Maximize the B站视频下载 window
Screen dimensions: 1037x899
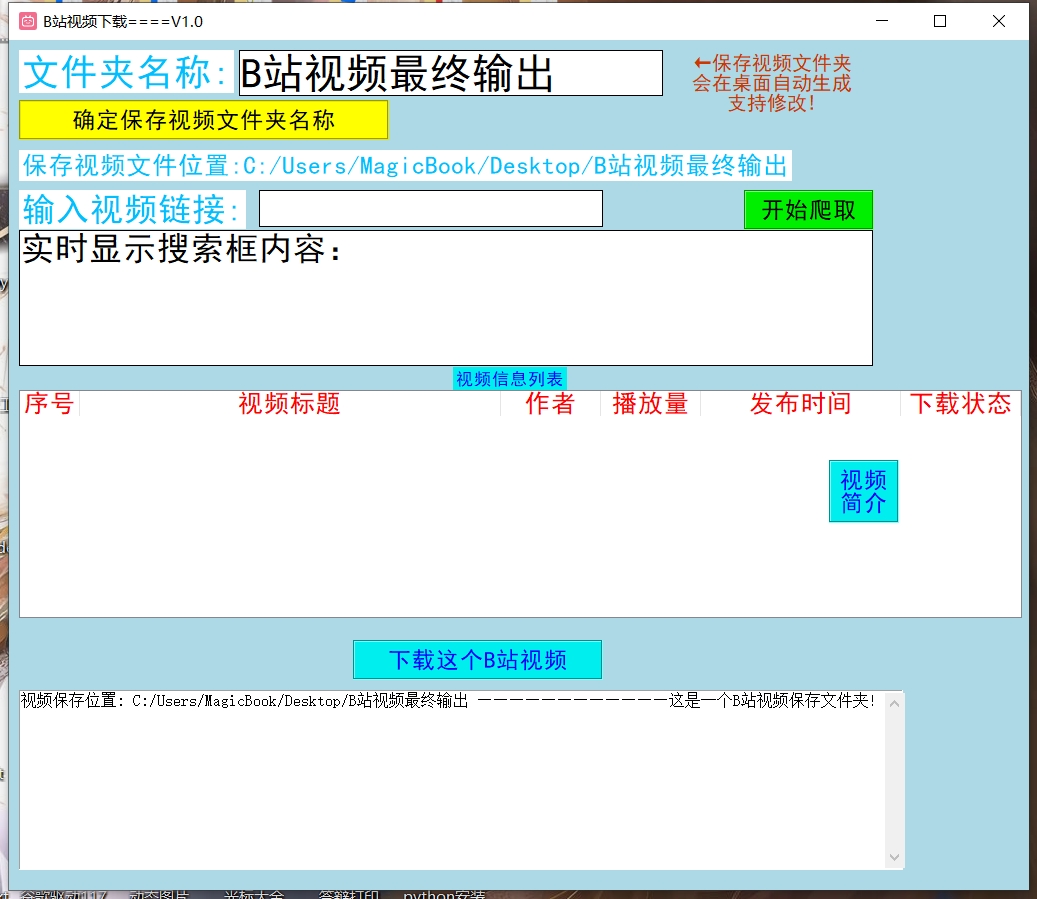[x=940, y=21]
